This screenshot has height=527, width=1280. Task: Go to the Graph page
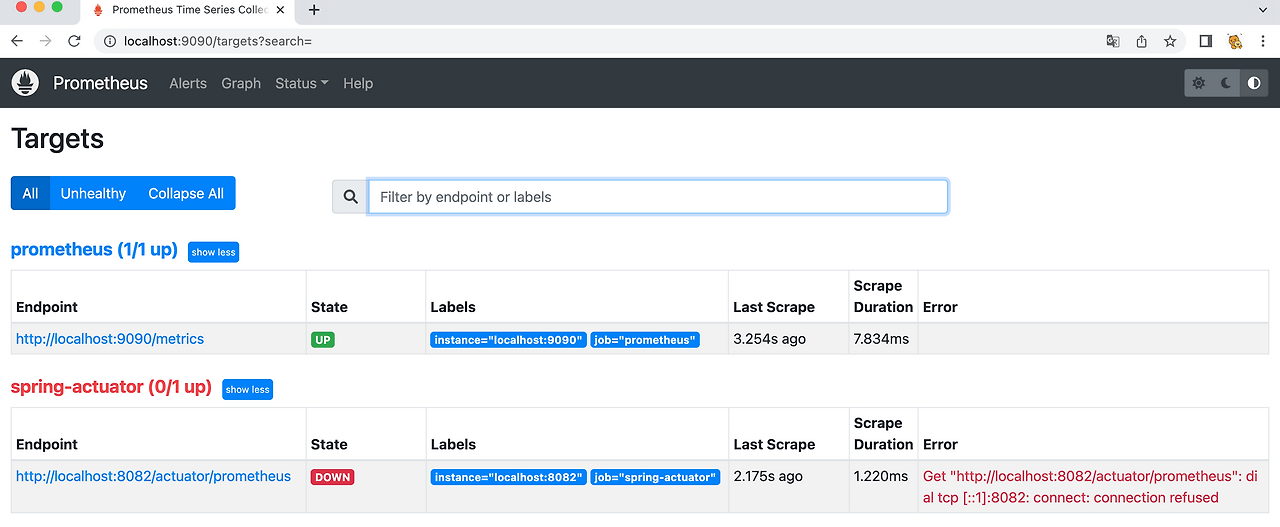pos(241,84)
